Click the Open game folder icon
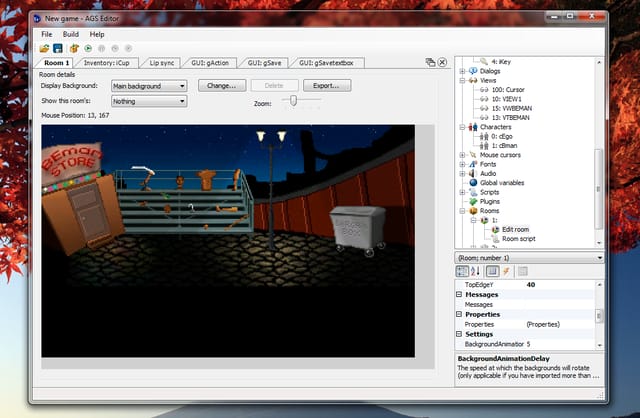This screenshot has width=640, height=418. tap(44, 49)
